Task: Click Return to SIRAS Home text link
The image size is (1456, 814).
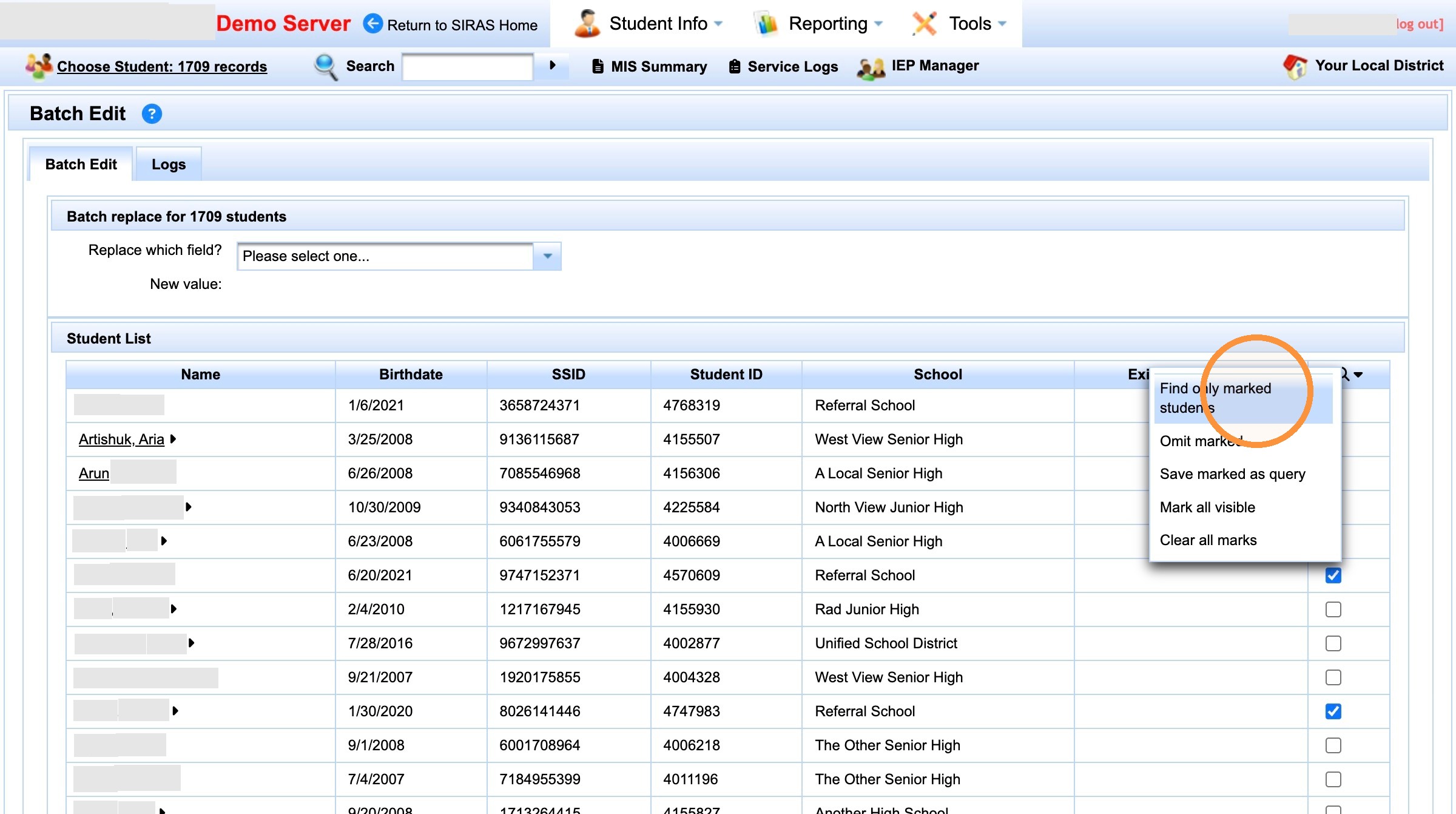Action: pyautogui.click(x=462, y=25)
